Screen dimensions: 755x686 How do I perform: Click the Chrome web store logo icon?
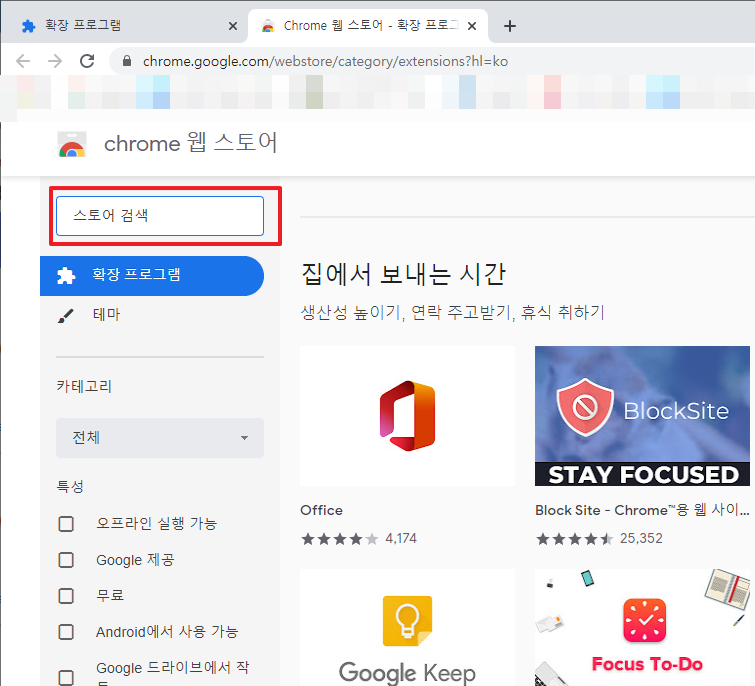pos(72,144)
